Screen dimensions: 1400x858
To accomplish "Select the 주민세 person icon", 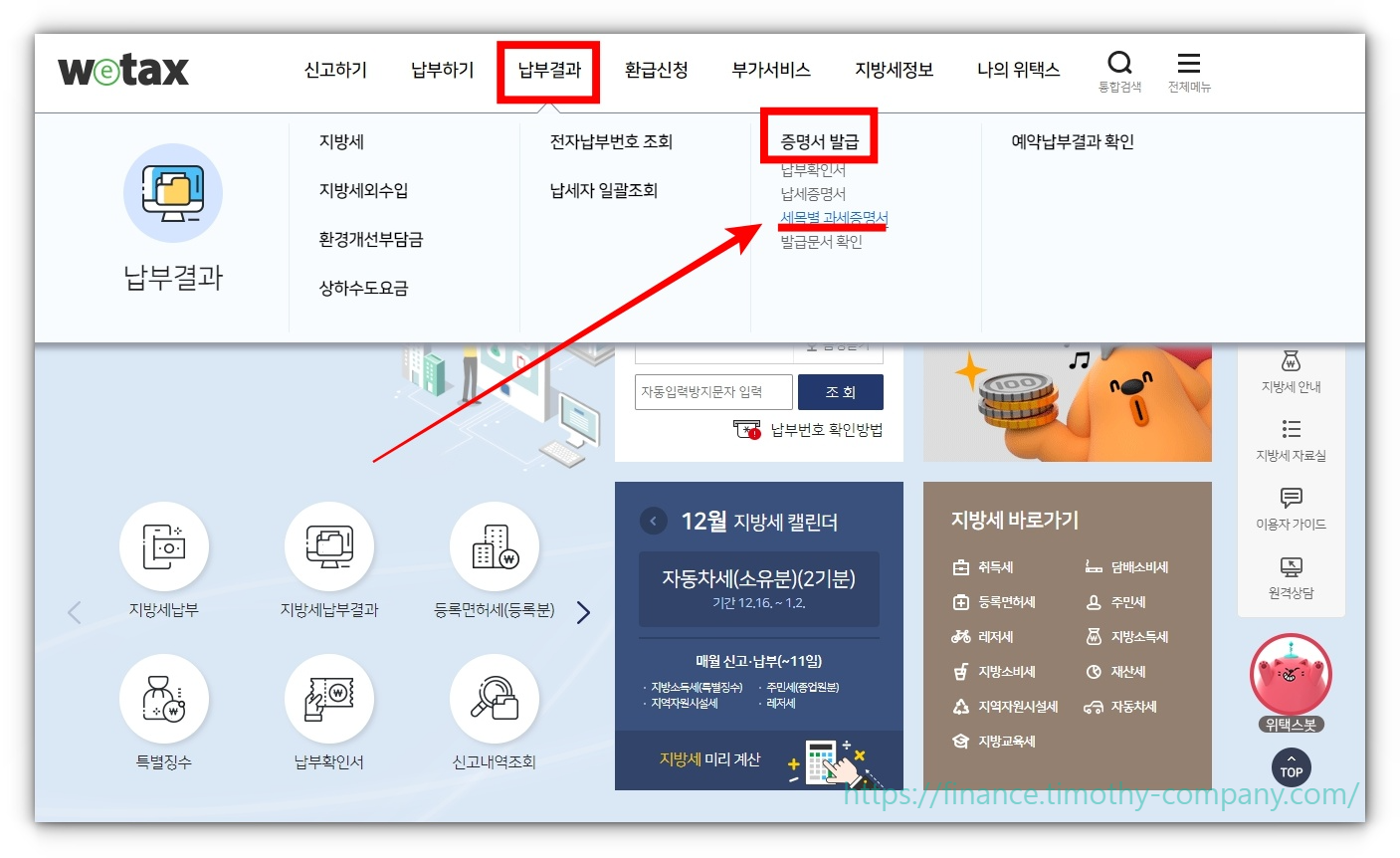I will coord(1097,601).
